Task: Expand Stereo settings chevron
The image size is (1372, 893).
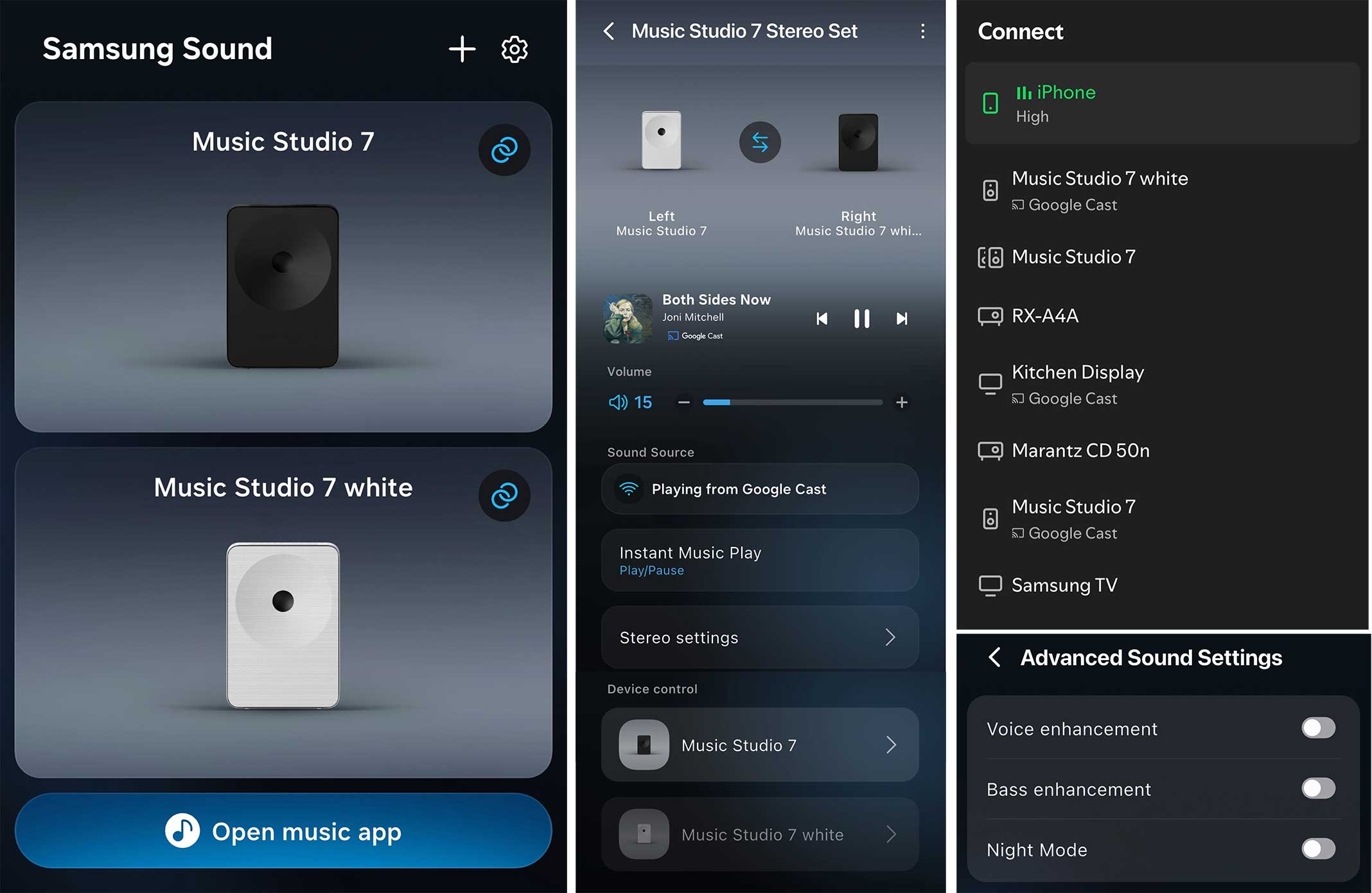Action: tap(890, 637)
